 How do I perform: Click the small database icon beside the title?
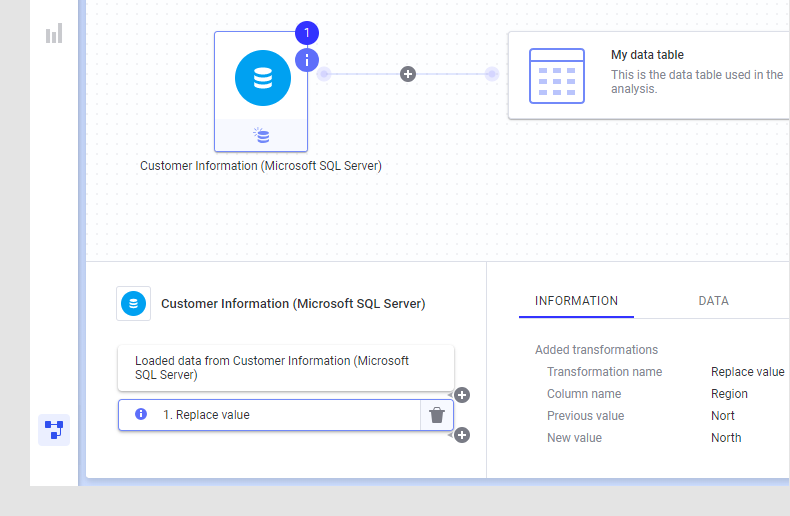coord(134,303)
